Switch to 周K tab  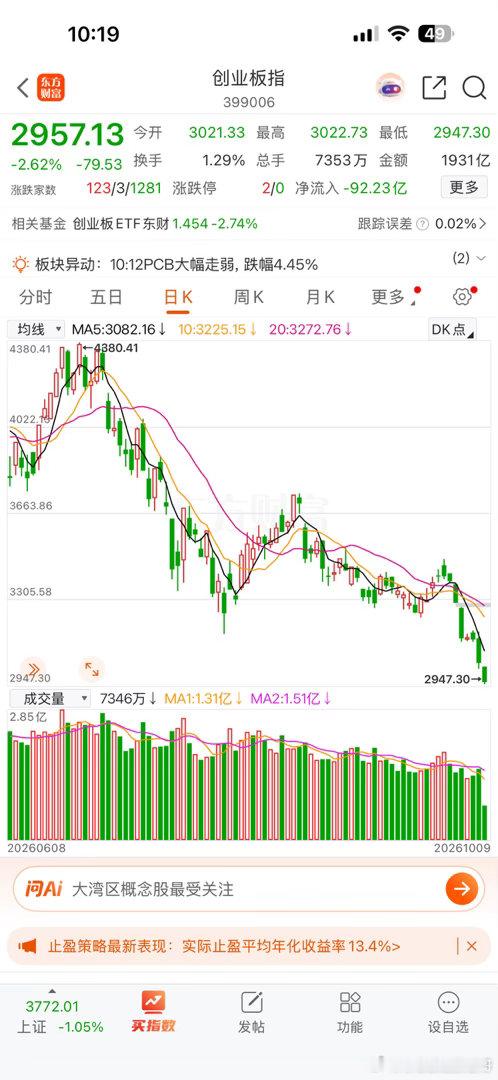(x=249, y=297)
